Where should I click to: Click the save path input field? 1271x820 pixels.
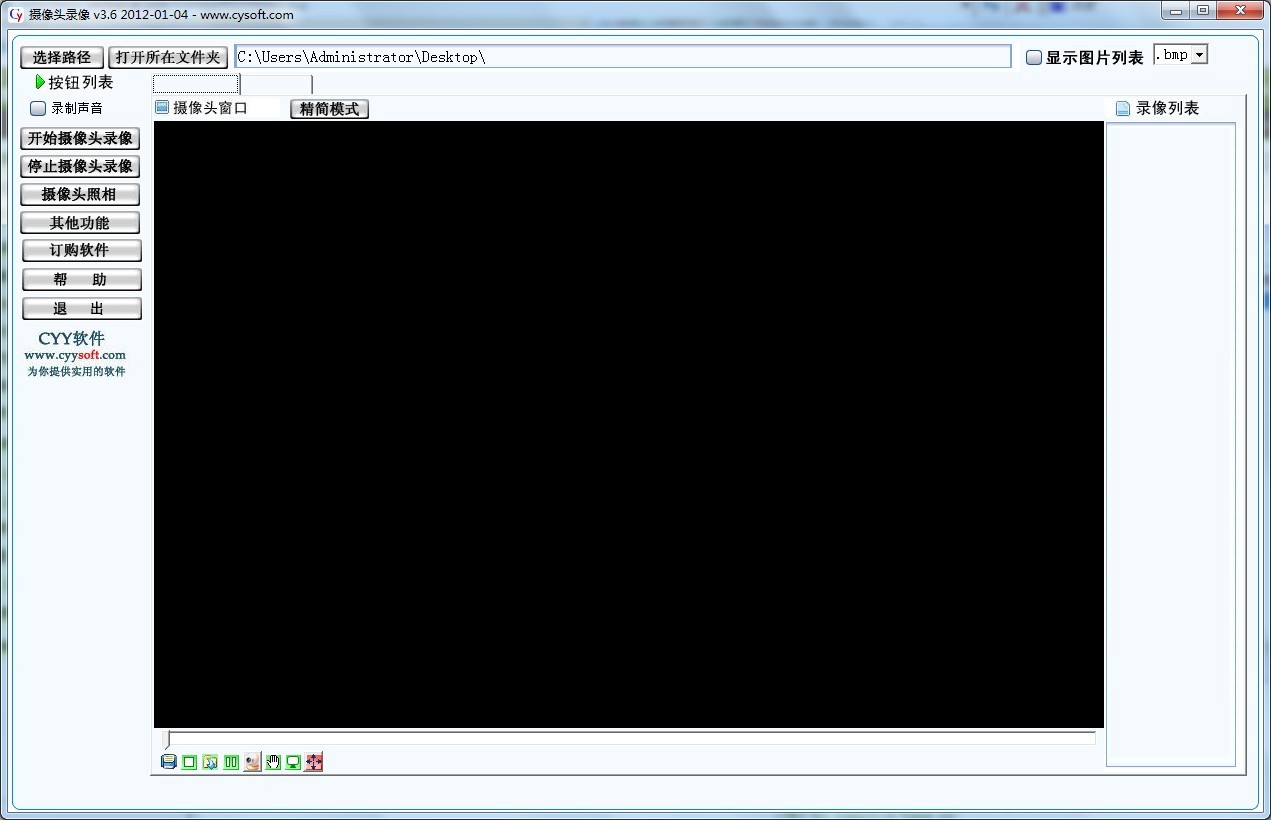tap(622, 57)
